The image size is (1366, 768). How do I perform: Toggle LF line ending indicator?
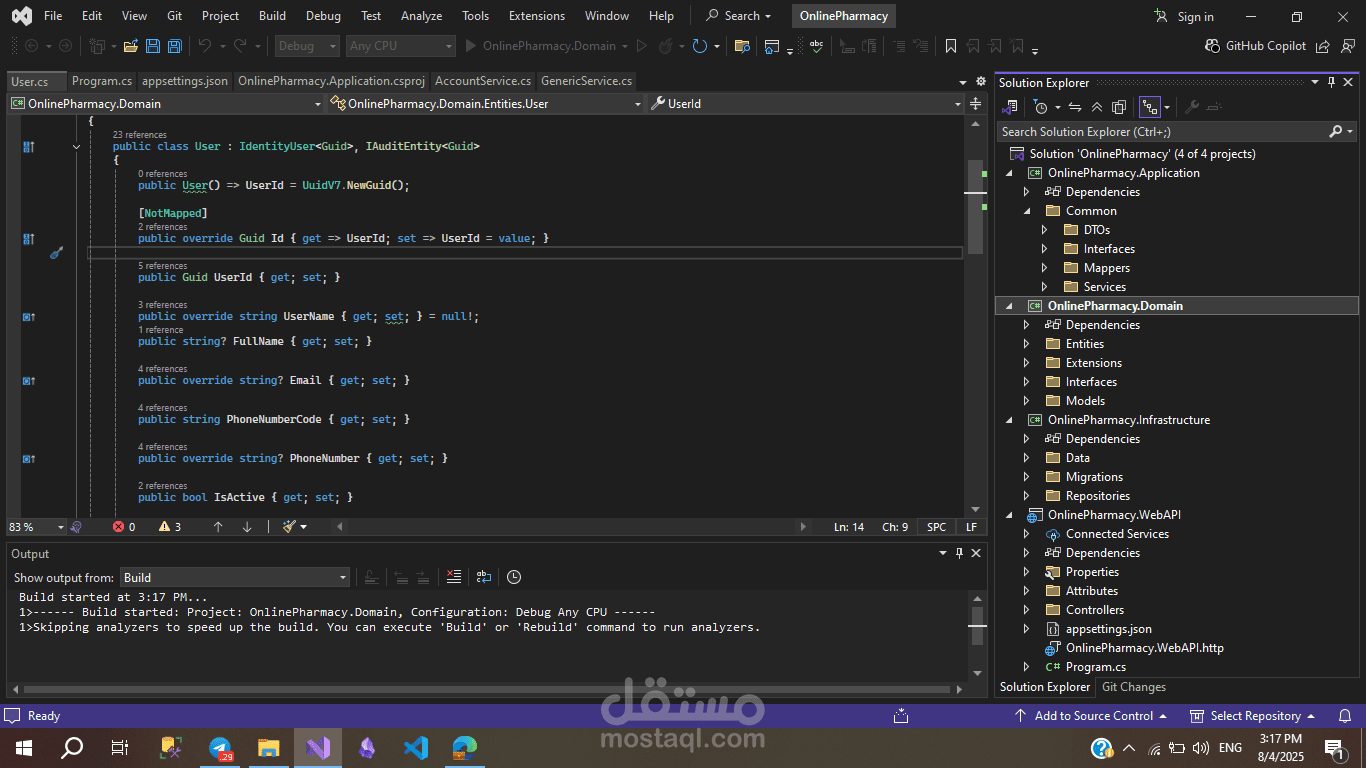[971, 526]
